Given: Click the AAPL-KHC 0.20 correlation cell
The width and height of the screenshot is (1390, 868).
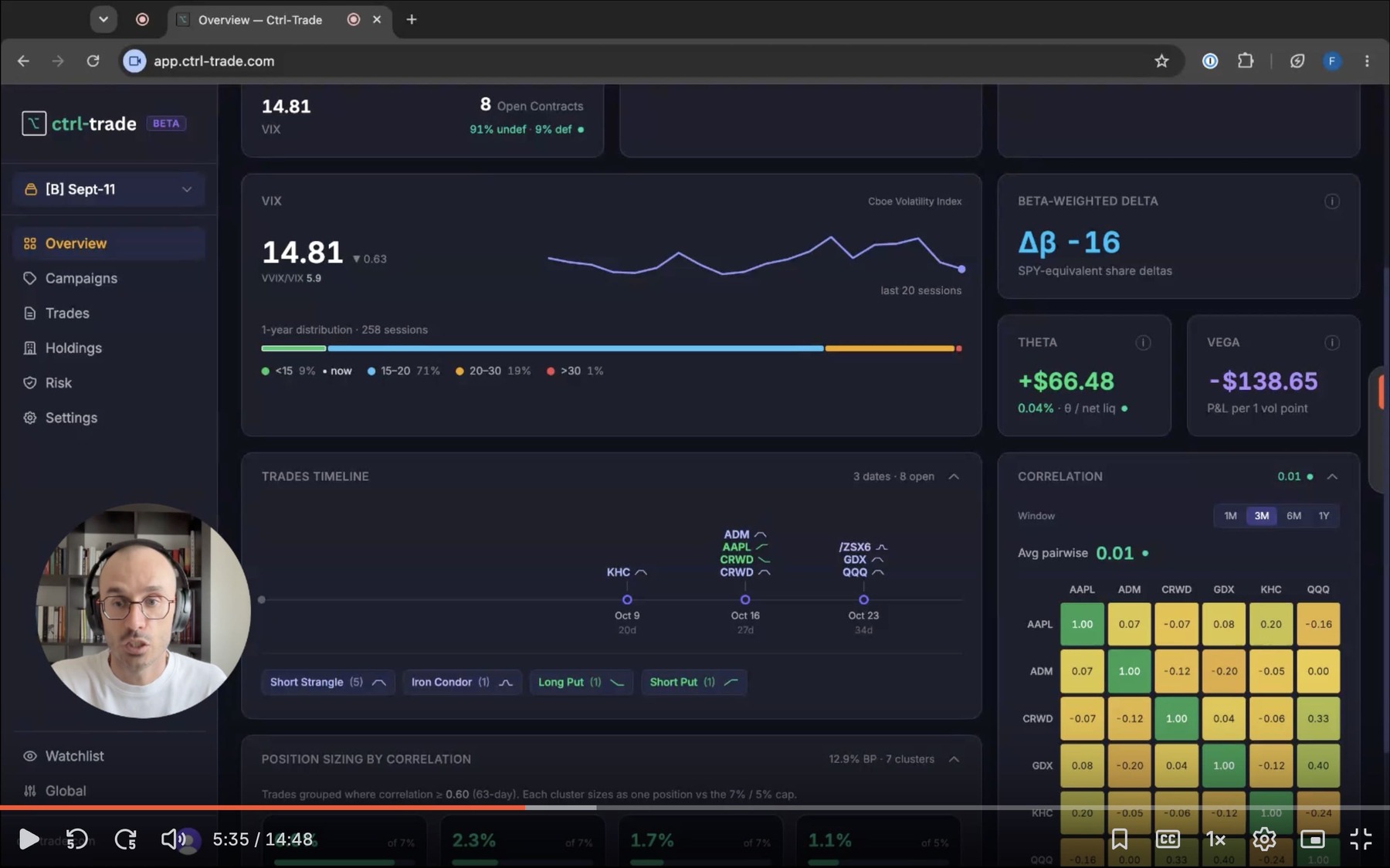Looking at the screenshot, I should [1271, 624].
